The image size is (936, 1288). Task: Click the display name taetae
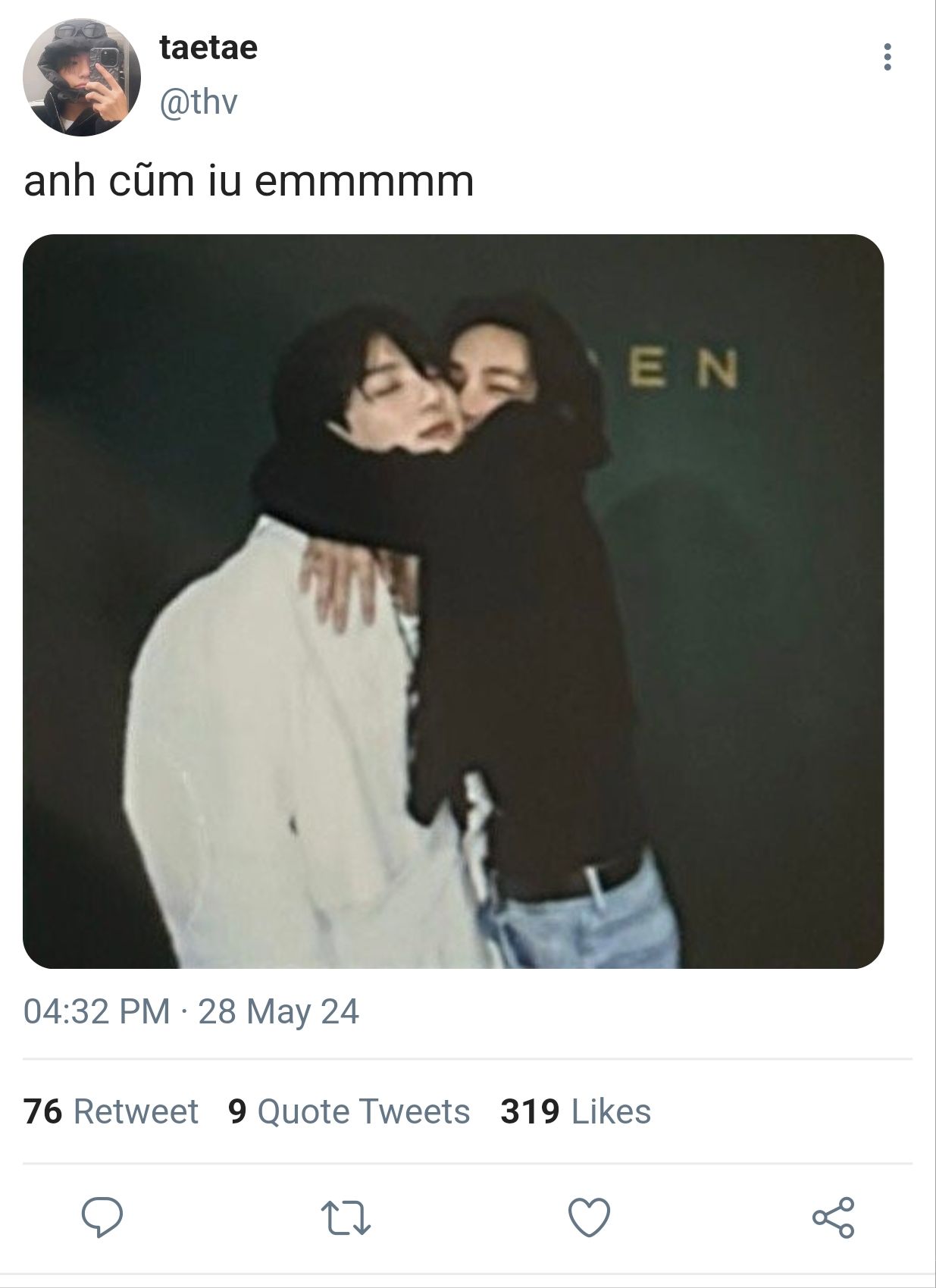pos(208,47)
